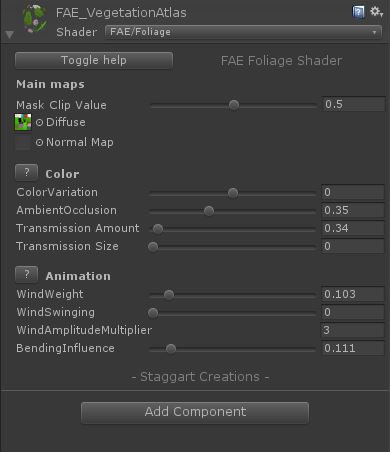This screenshot has width=390, height=452.
Task: Click the BendingInfluence value field
Action: 353,348
